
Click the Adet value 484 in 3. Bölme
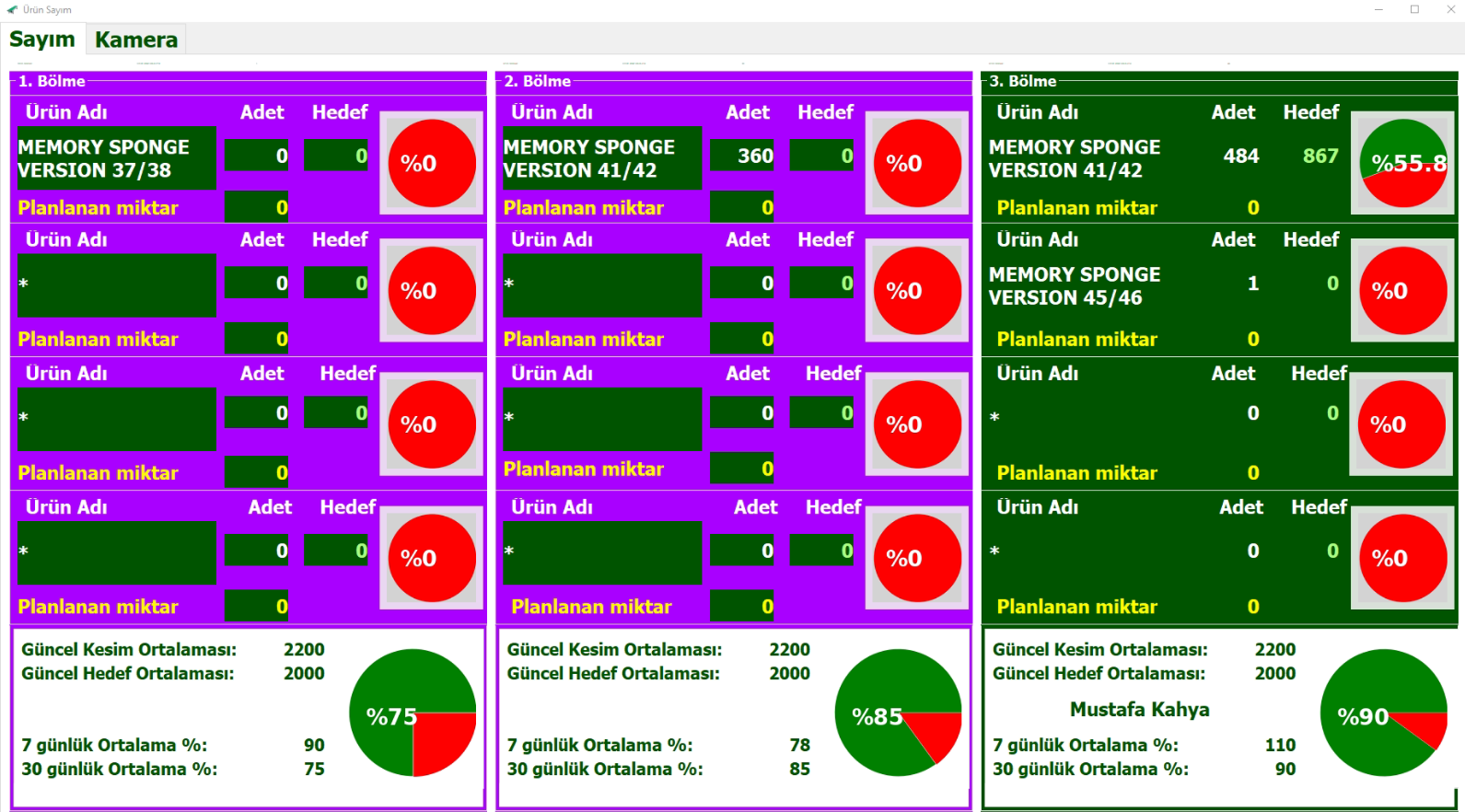[1240, 156]
